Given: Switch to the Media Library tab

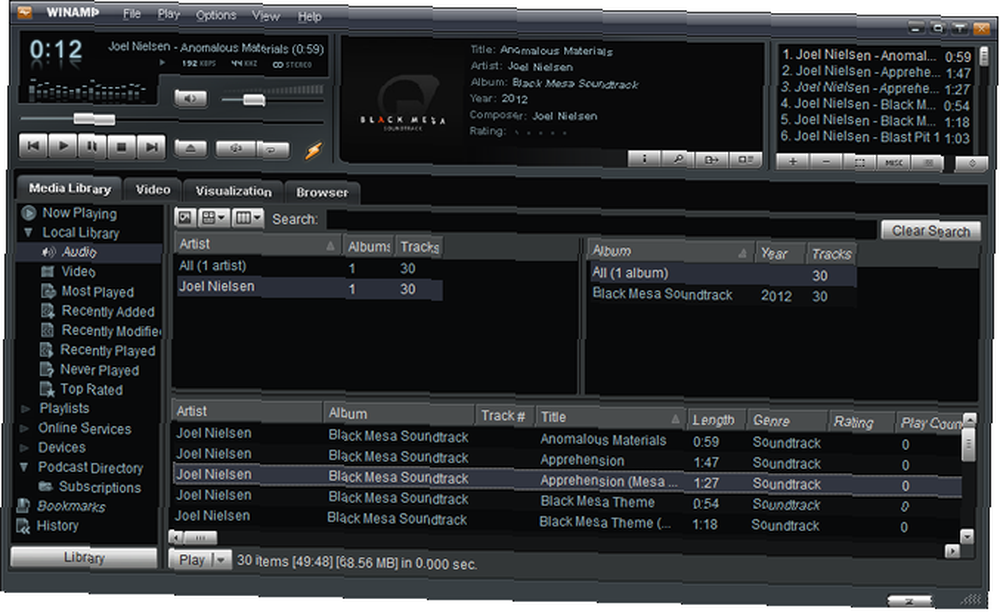Looking at the screenshot, I should pos(70,189).
